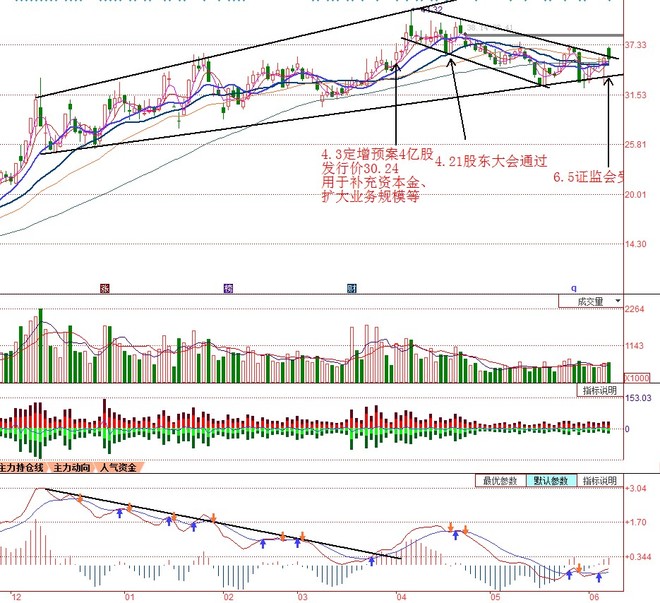Image resolution: width=660 pixels, height=603 pixels.
Task: Click 最优参数 button
Action: click(500, 481)
